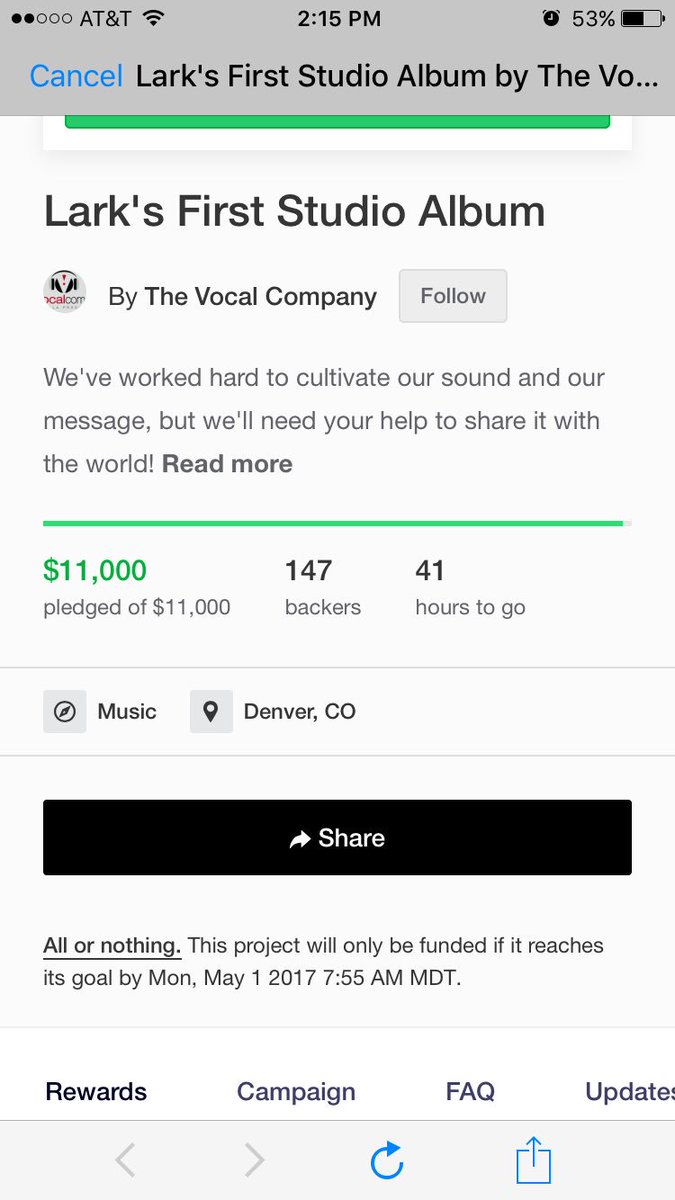Tap the All or nothing link

tap(112, 945)
